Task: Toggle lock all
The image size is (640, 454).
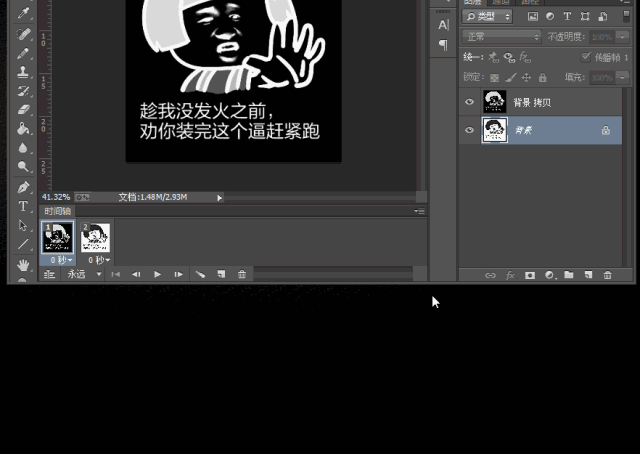Action: point(542,78)
